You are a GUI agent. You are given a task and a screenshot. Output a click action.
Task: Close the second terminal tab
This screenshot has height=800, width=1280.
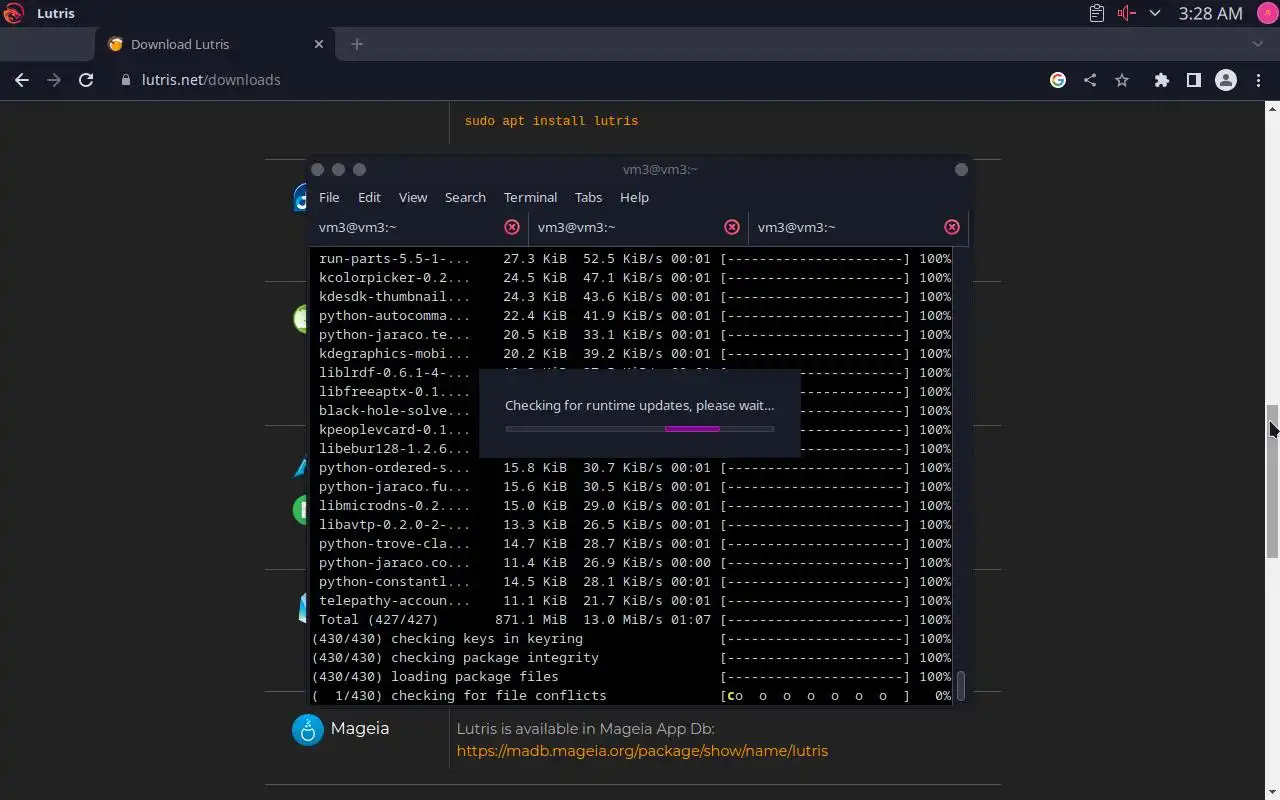(x=732, y=227)
